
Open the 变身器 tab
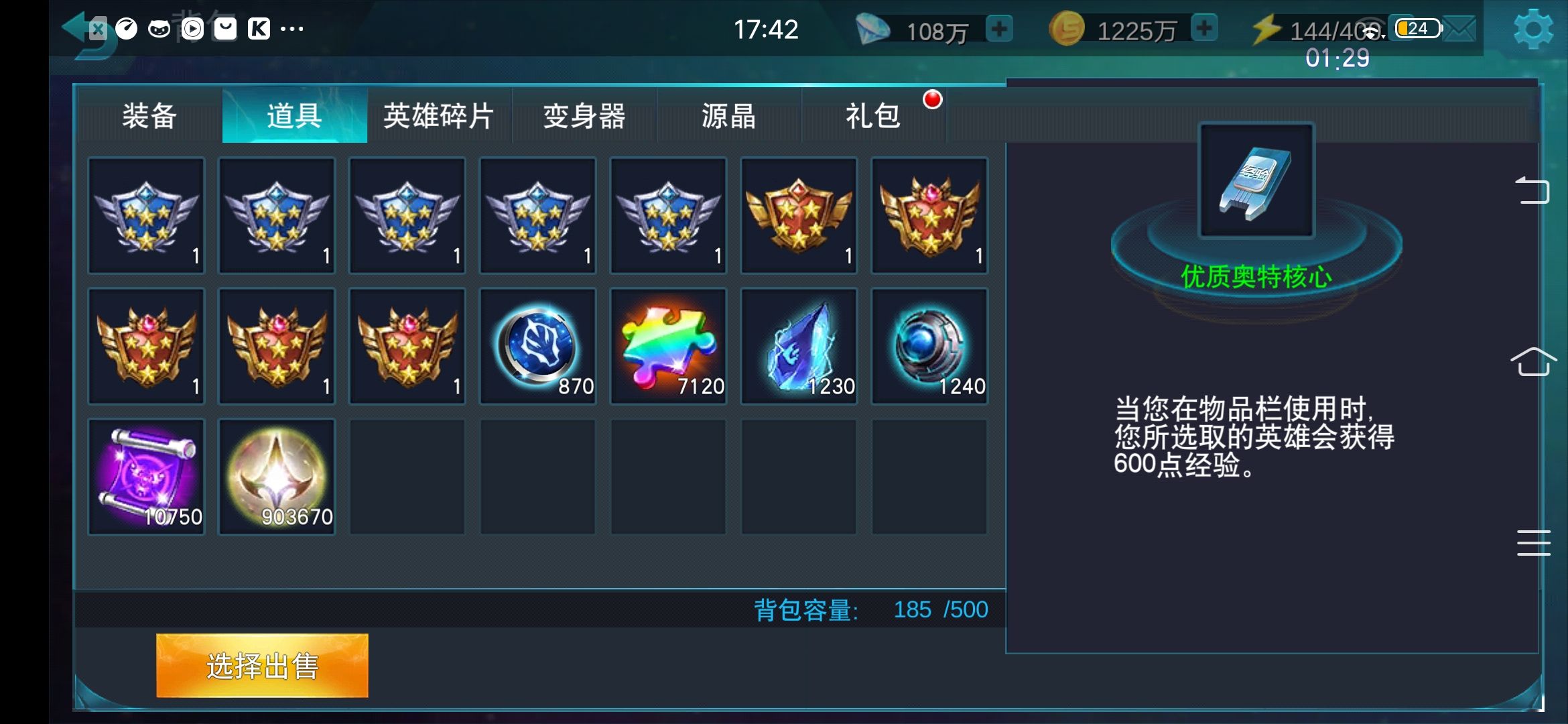point(584,115)
